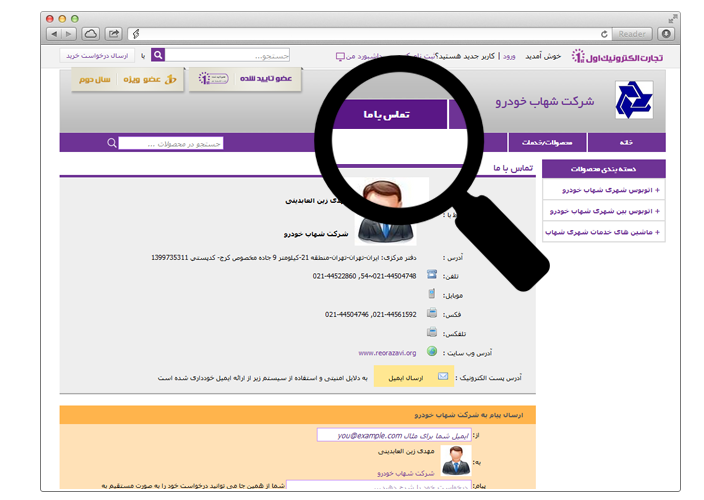Click the top site search field
Viewport: 704px width, 500px height.
point(227,55)
